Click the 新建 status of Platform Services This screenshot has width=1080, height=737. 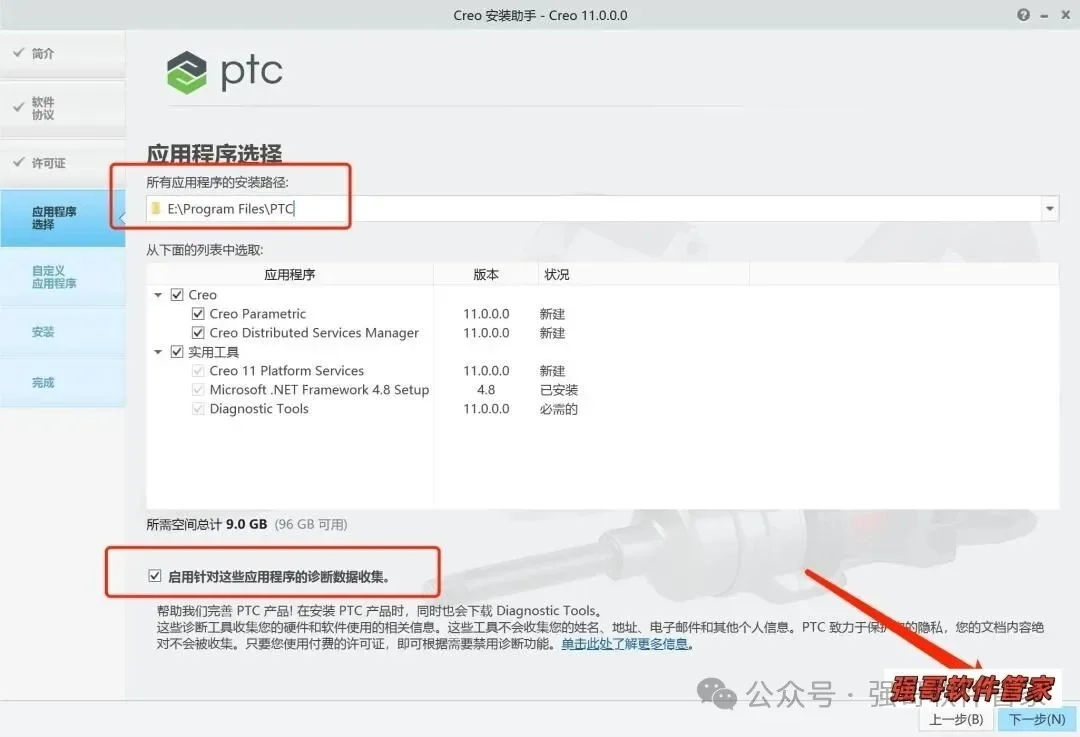click(x=552, y=371)
